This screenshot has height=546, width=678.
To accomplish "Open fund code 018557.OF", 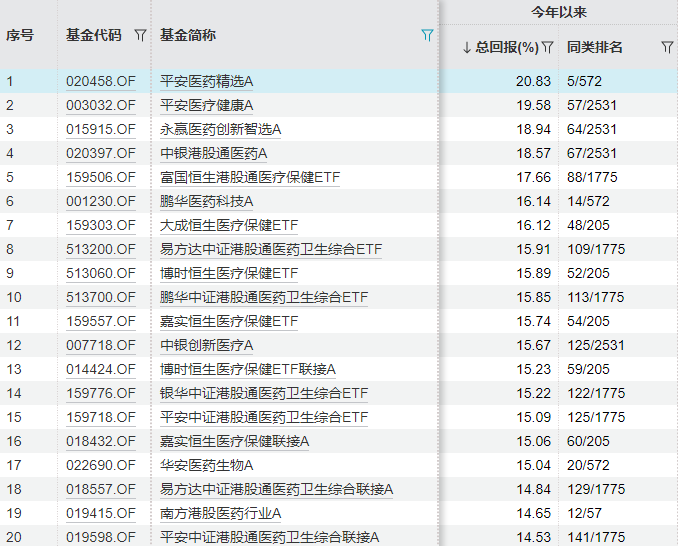I will [101, 489].
